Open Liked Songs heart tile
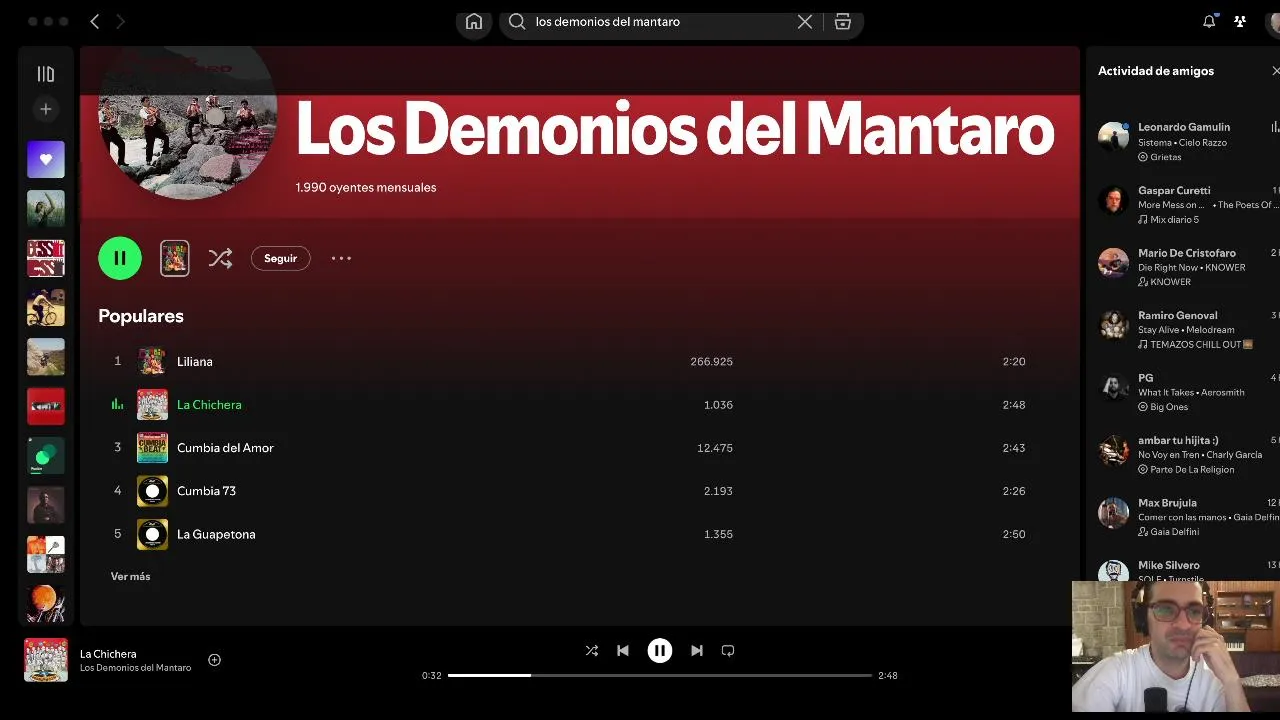1280x720 pixels. 46,159
